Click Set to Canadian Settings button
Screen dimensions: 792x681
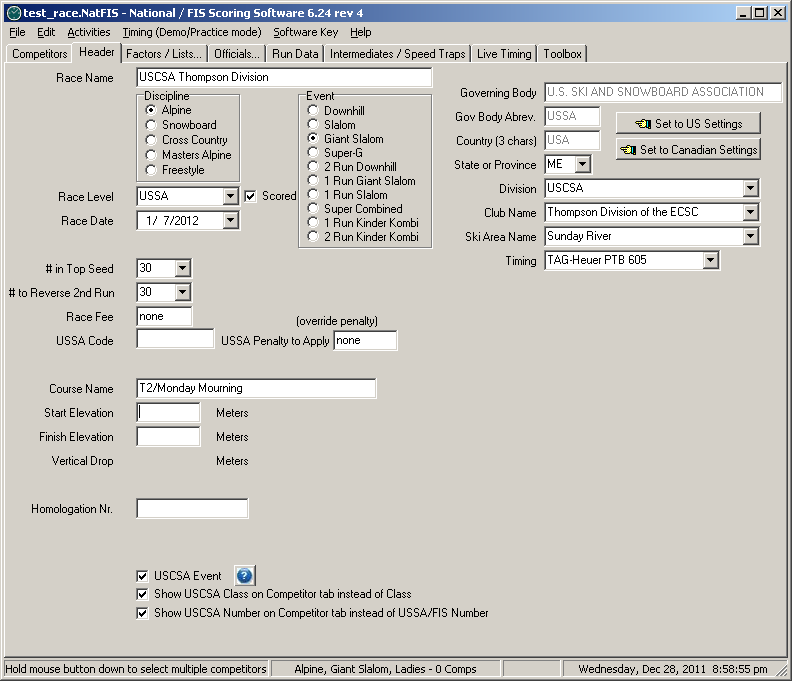pyautogui.click(x=688, y=150)
